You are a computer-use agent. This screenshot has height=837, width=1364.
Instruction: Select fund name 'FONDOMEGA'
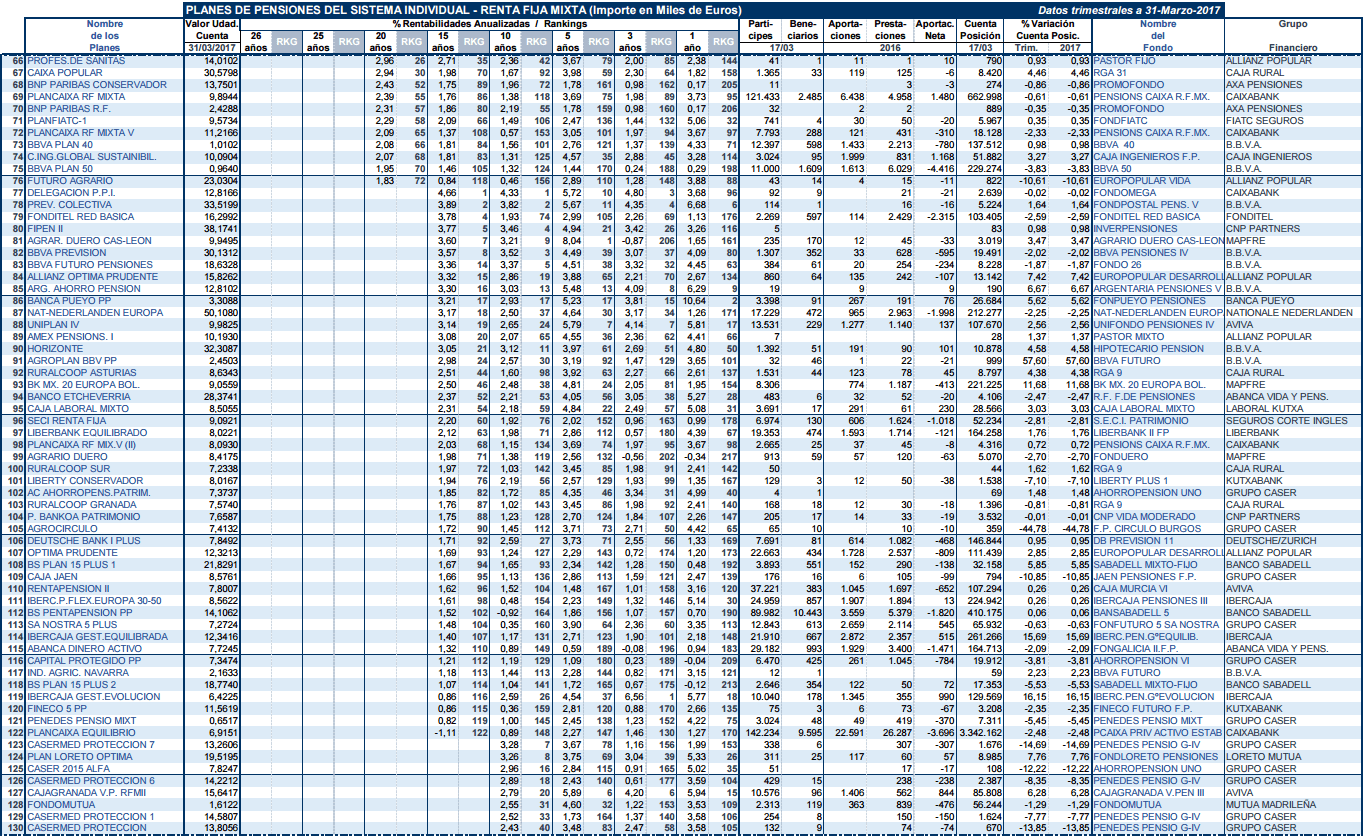(1123, 192)
